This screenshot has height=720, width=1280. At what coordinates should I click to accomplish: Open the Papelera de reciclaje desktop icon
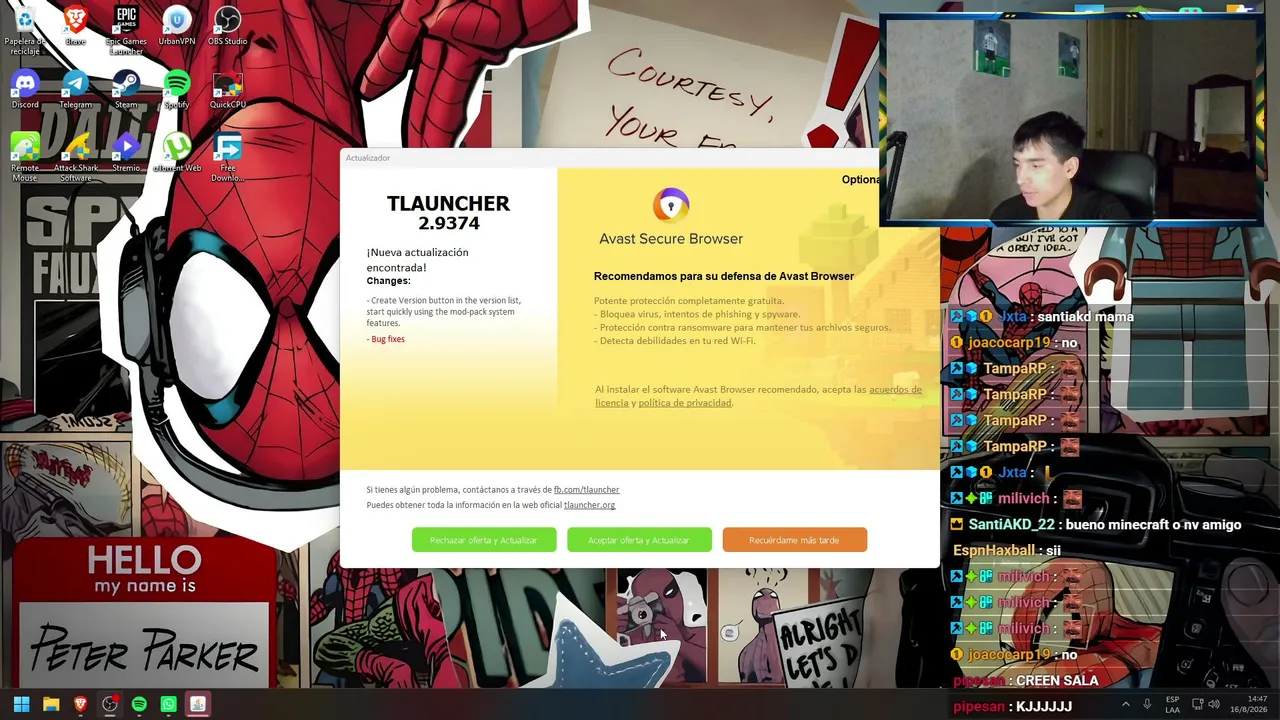point(25,31)
